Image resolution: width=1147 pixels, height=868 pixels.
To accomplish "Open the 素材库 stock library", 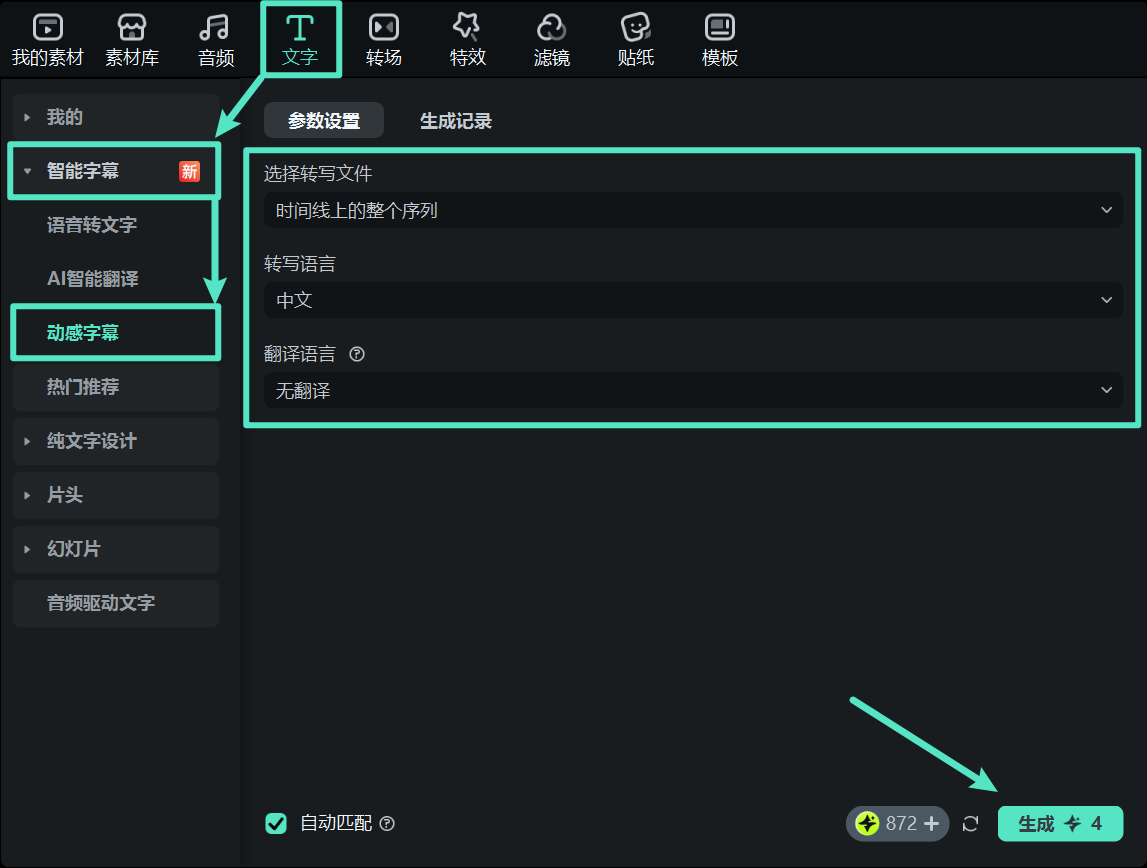I will (x=133, y=38).
